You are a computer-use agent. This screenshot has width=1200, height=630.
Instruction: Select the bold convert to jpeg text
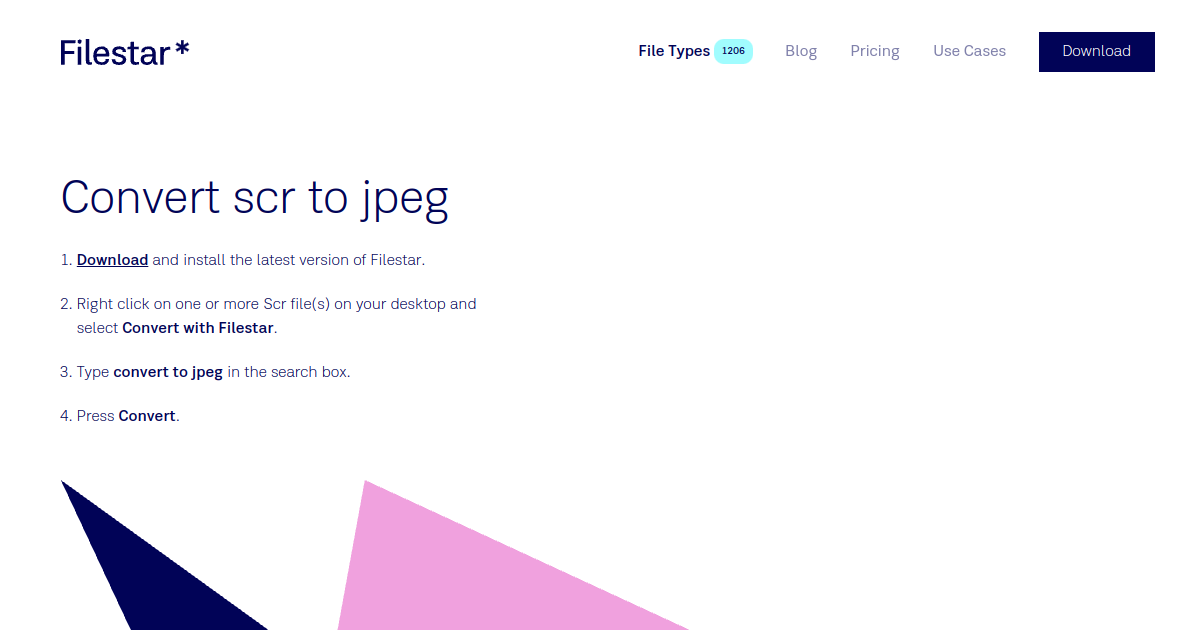click(x=168, y=371)
